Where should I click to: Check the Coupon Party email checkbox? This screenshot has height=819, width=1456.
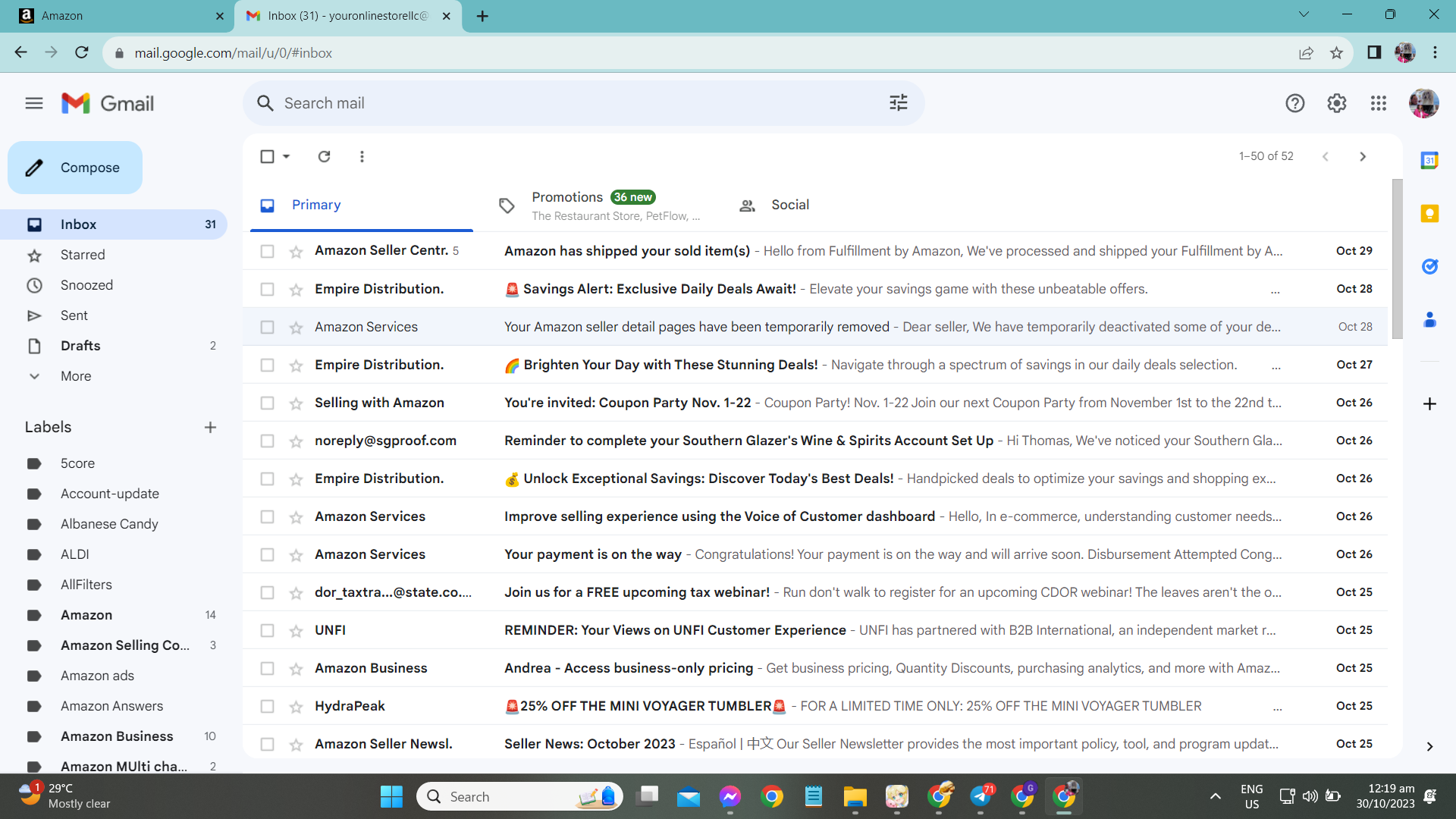[267, 403]
